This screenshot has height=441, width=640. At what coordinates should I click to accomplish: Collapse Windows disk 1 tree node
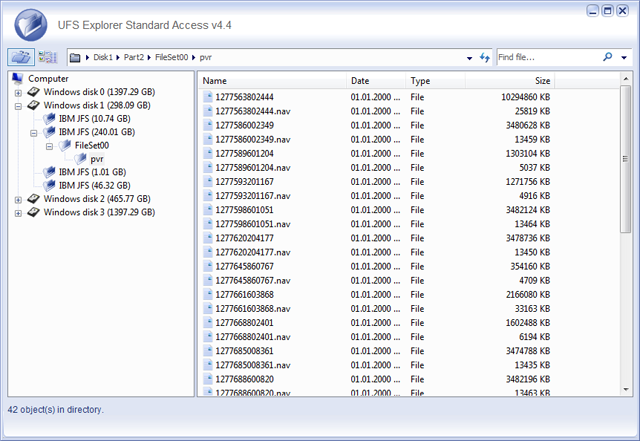[x=18, y=106]
